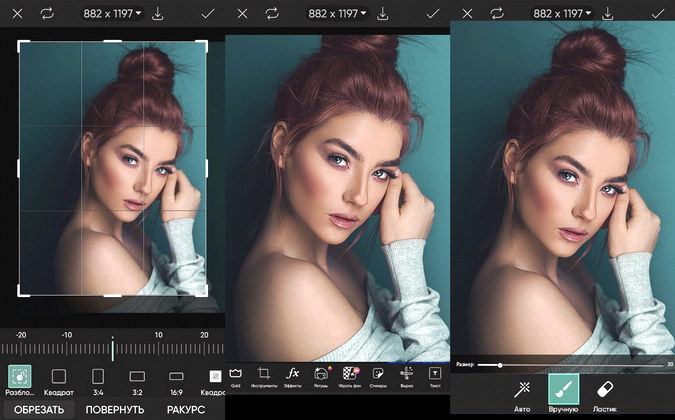The width and height of the screenshot is (675, 420).
Task: Select the Разбло... unlocked crop option
Action: 19,380
